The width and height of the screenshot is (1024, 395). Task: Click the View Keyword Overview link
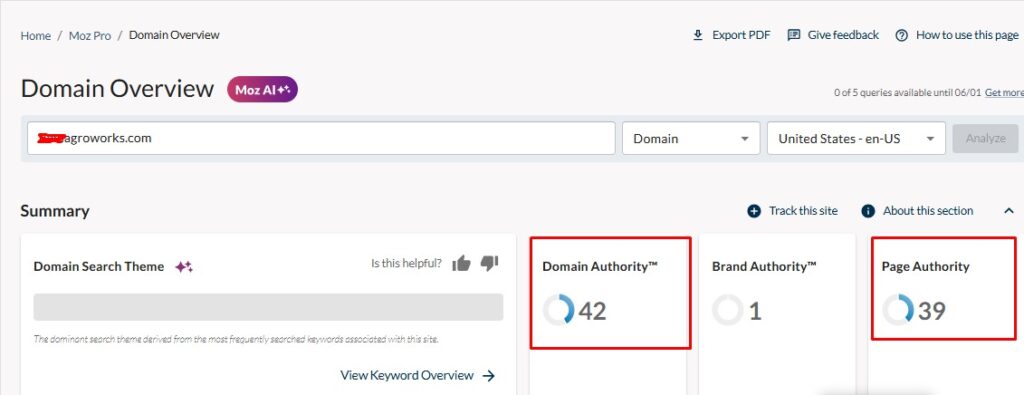pyautogui.click(x=407, y=375)
